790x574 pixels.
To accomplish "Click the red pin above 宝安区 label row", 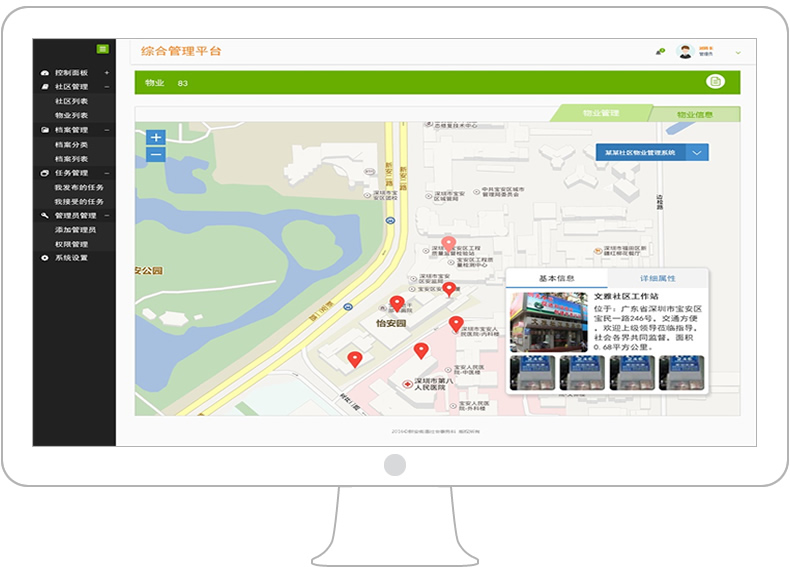I will pyautogui.click(x=449, y=289).
